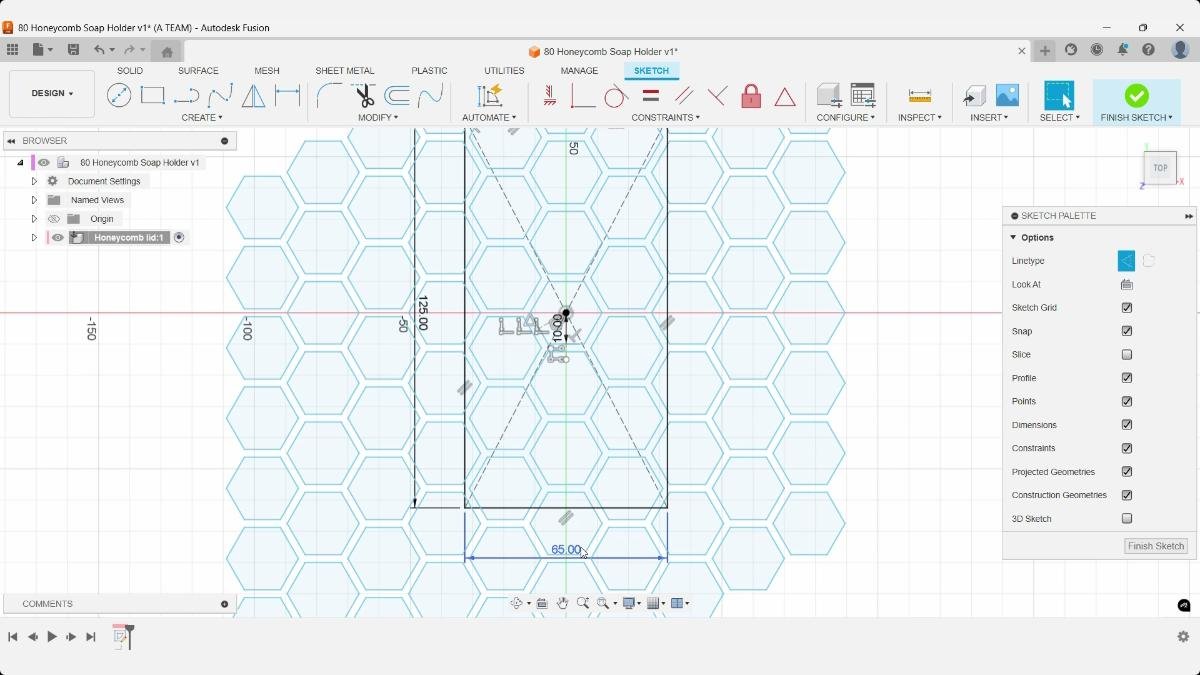
Task: Select the Sketch Dimension tool
Action: [x=288, y=96]
